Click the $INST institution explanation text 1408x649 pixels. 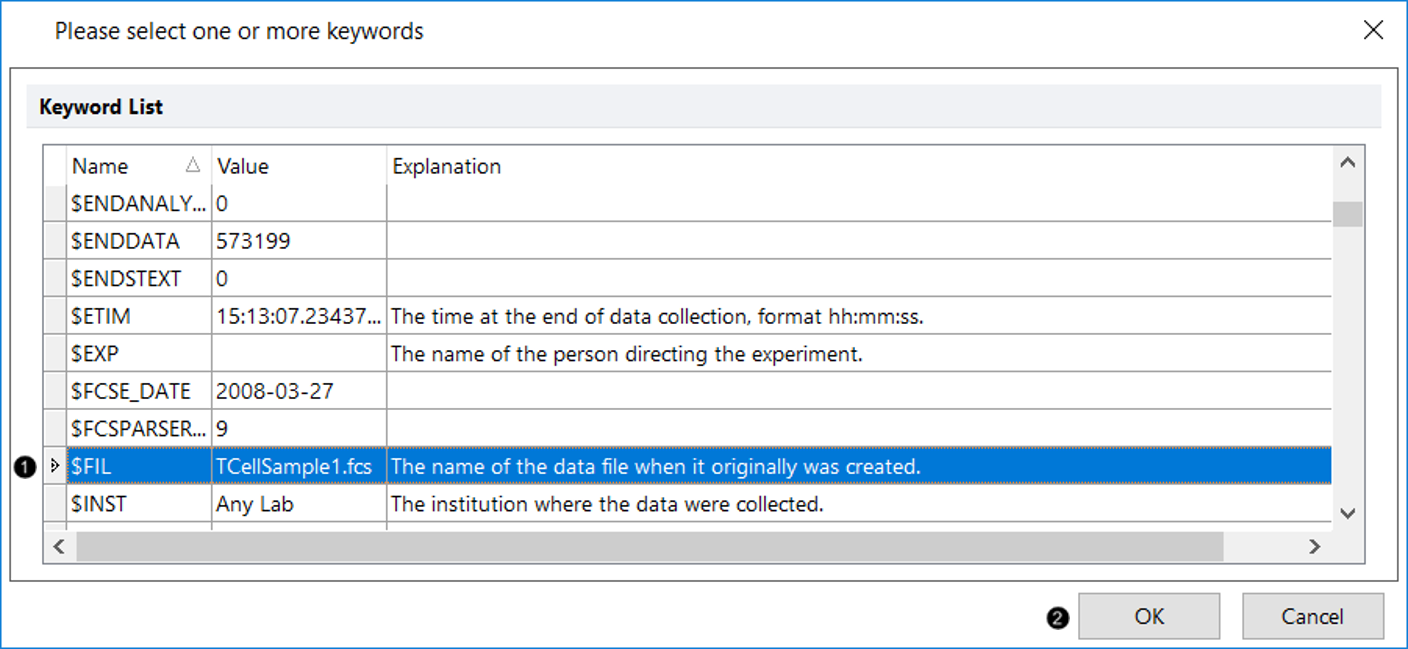tap(607, 504)
